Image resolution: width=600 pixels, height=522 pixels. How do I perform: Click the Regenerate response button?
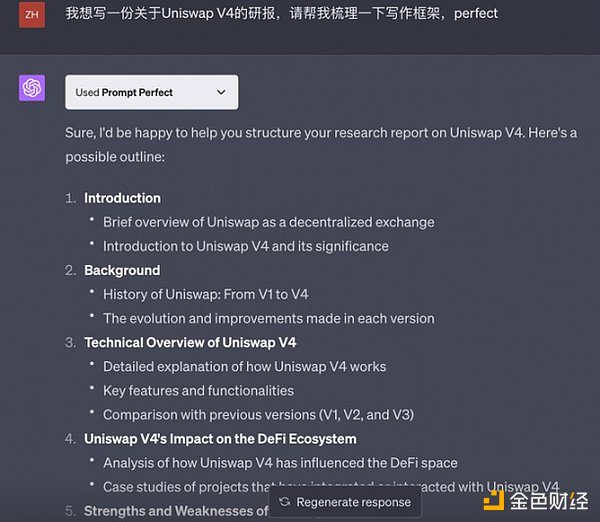pyautogui.click(x=345, y=502)
